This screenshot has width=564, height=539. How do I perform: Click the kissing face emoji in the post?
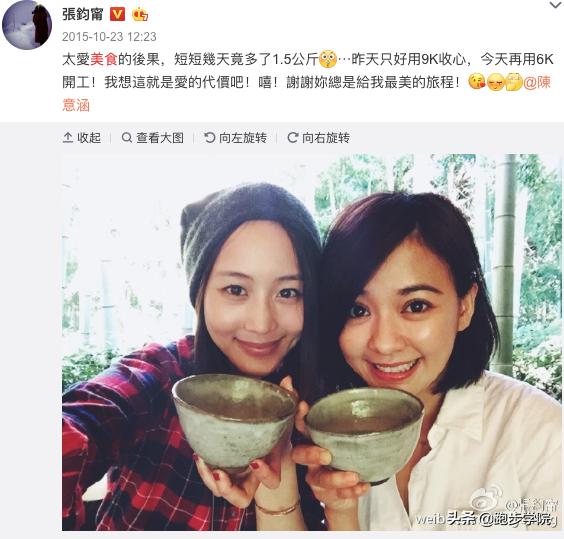[x=477, y=82]
